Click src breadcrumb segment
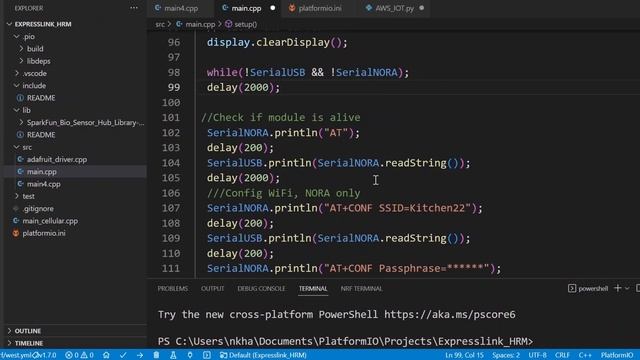Image resolution: width=640 pixels, height=360 pixels. (160, 24)
